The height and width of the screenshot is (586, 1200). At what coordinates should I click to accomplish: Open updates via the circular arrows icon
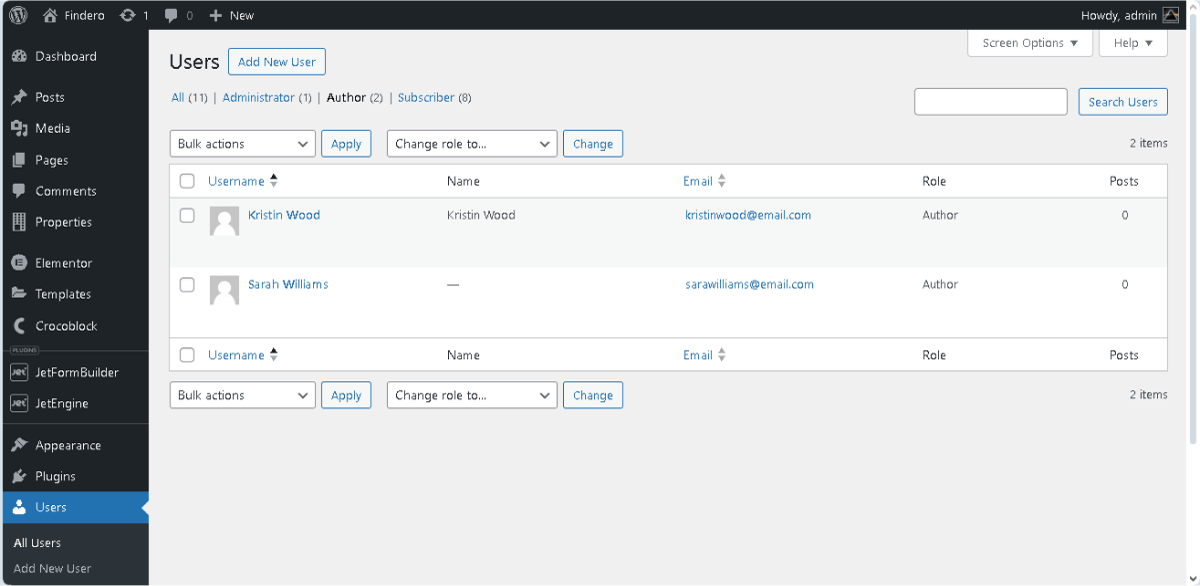click(129, 15)
